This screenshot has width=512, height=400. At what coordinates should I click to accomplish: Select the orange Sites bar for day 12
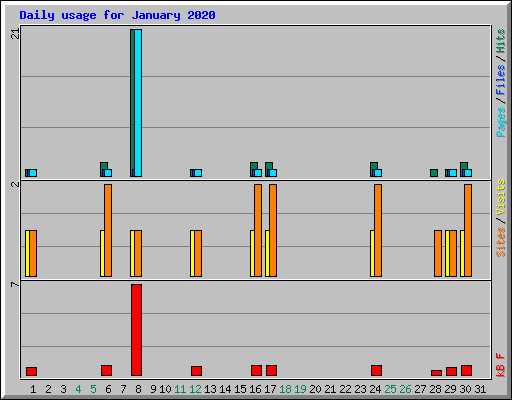(198, 253)
